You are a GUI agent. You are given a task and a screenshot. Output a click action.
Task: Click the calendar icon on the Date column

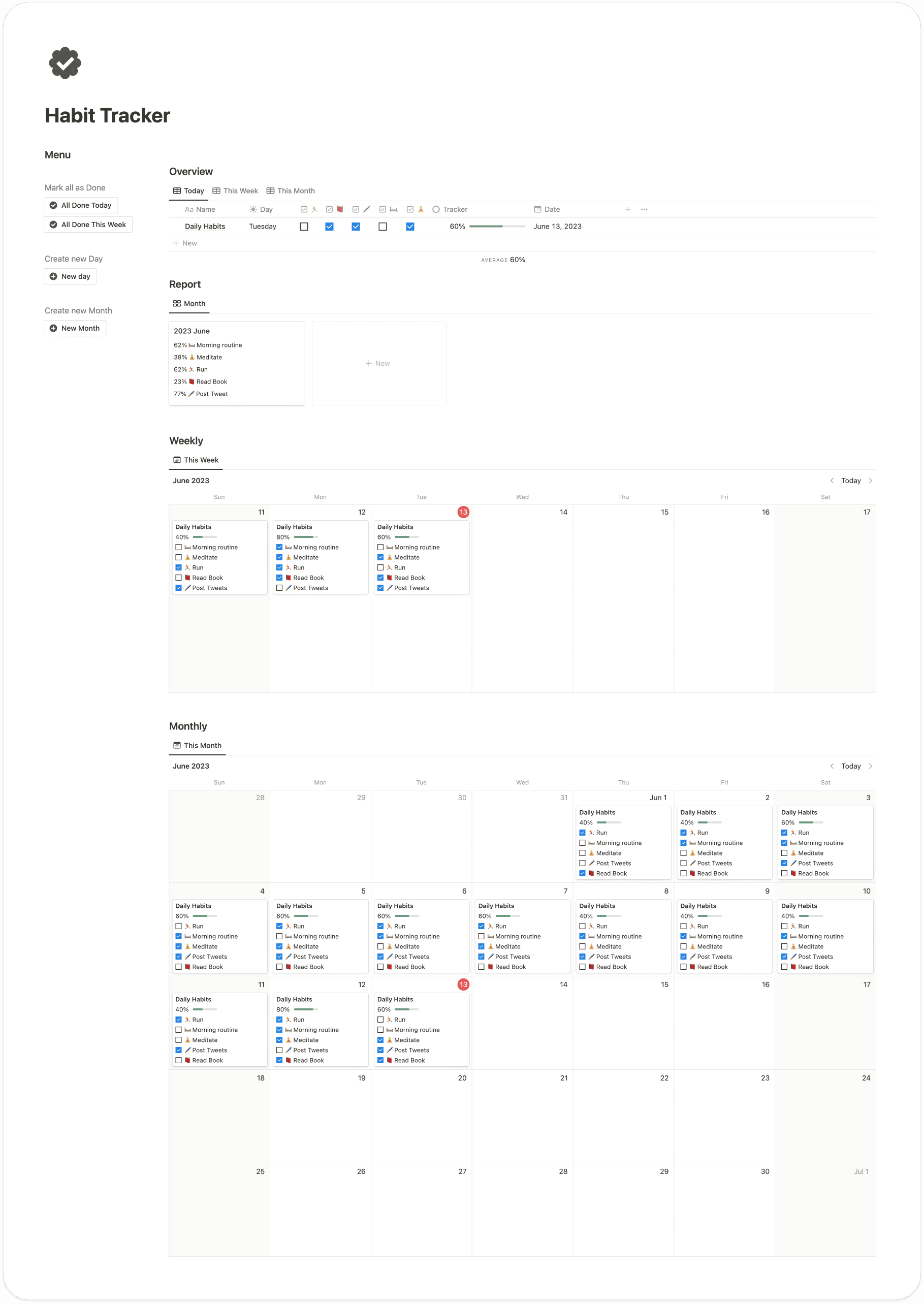click(x=537, y=209)
